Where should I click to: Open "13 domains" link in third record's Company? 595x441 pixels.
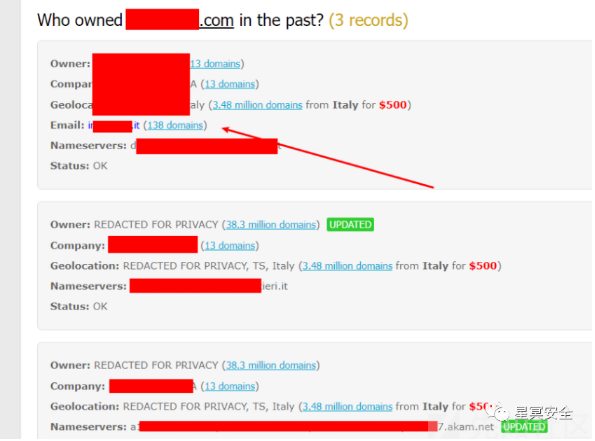click(x=230, y=386)
